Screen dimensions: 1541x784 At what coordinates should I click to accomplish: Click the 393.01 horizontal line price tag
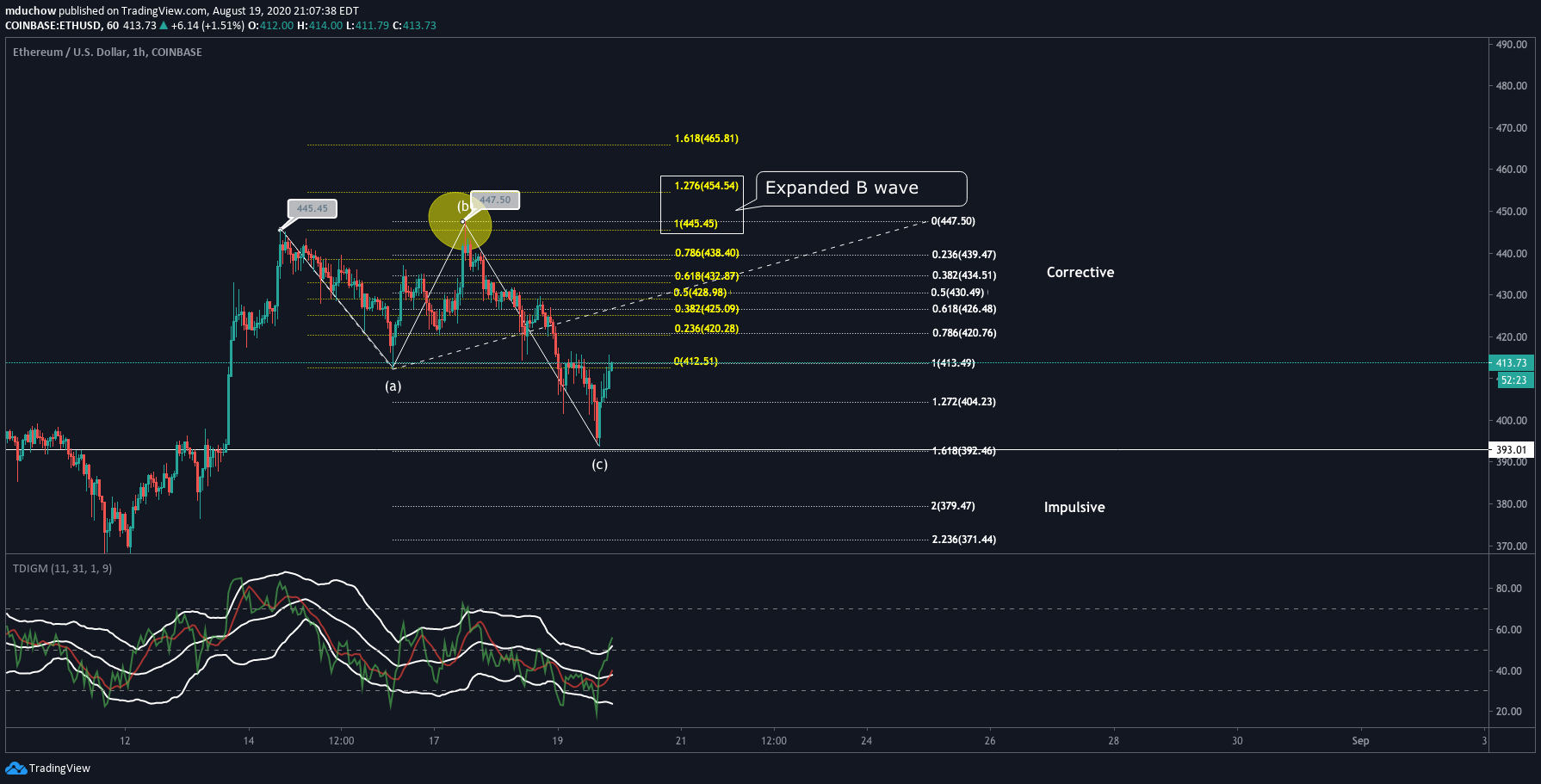(x=1511, y=450)
